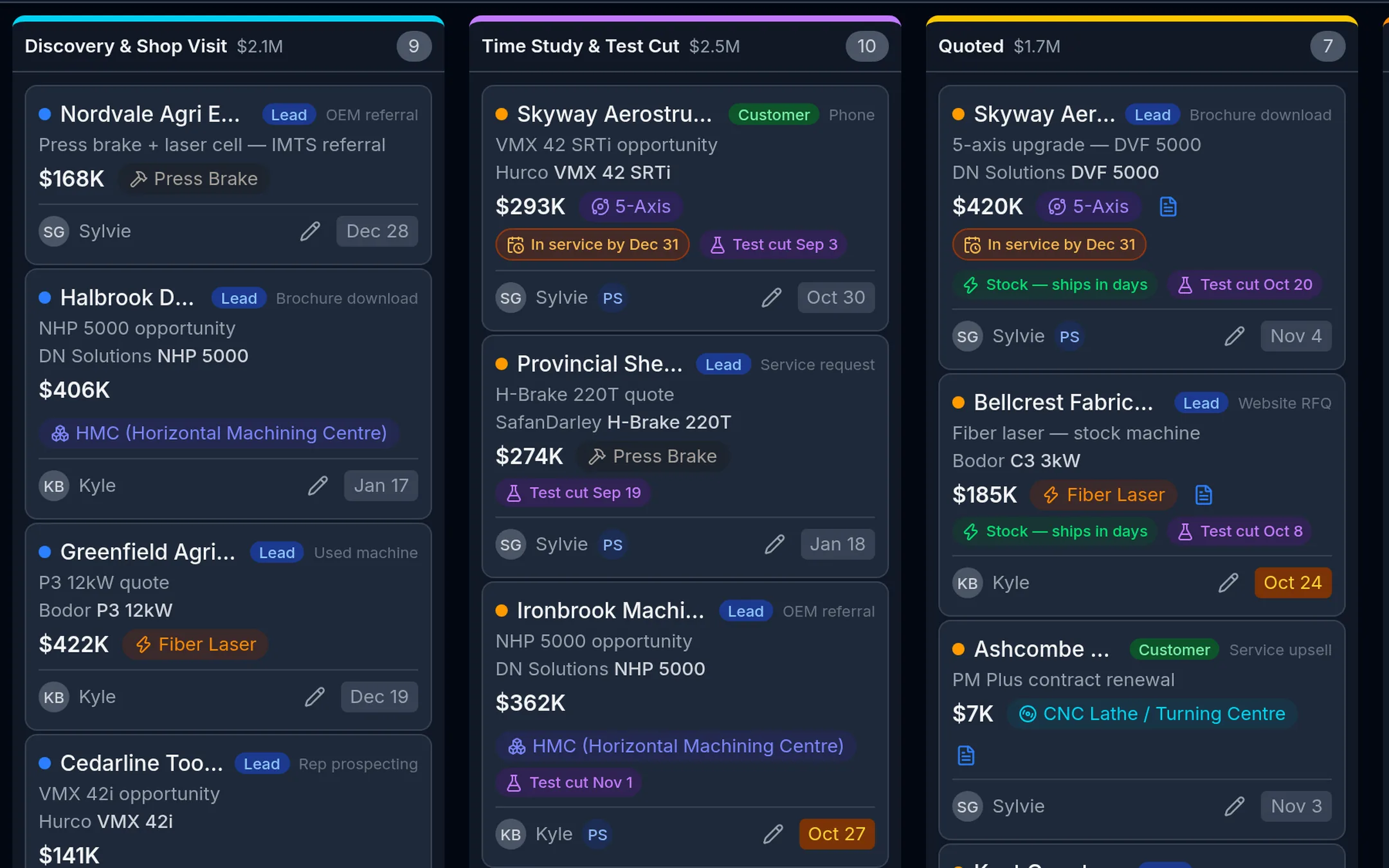This screenshot has width=1389, height=868.
Task: Open the document icon on Ashcombe card
Action: coord(966,755)
